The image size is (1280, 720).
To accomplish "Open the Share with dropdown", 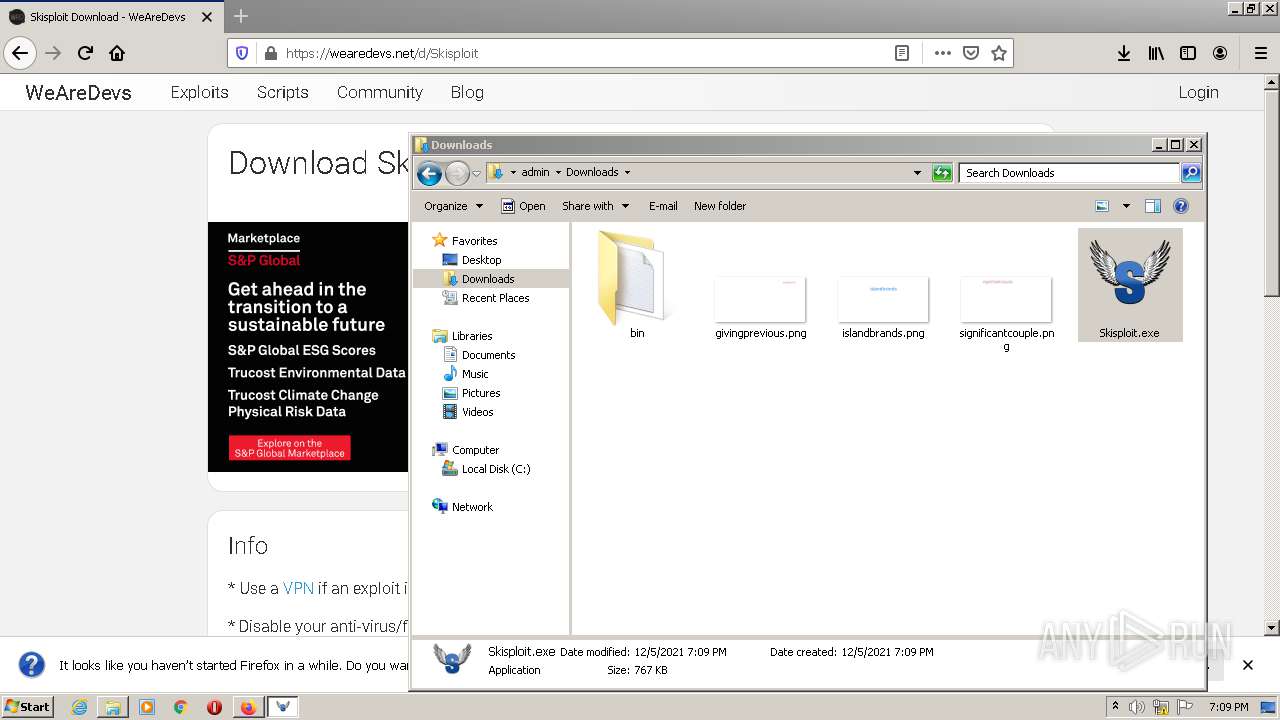I will 595,206.
